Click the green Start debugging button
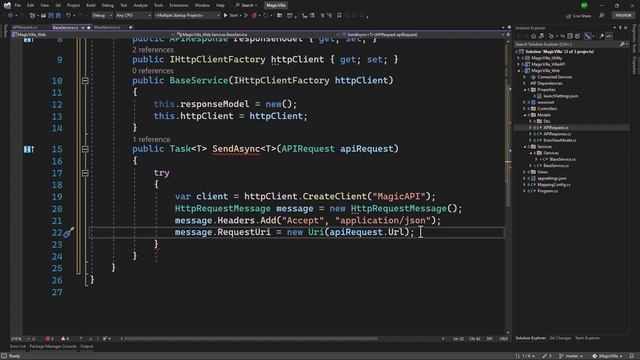This screenshot has height=360, width=640. pyautogui.click(x=231, y=16)
